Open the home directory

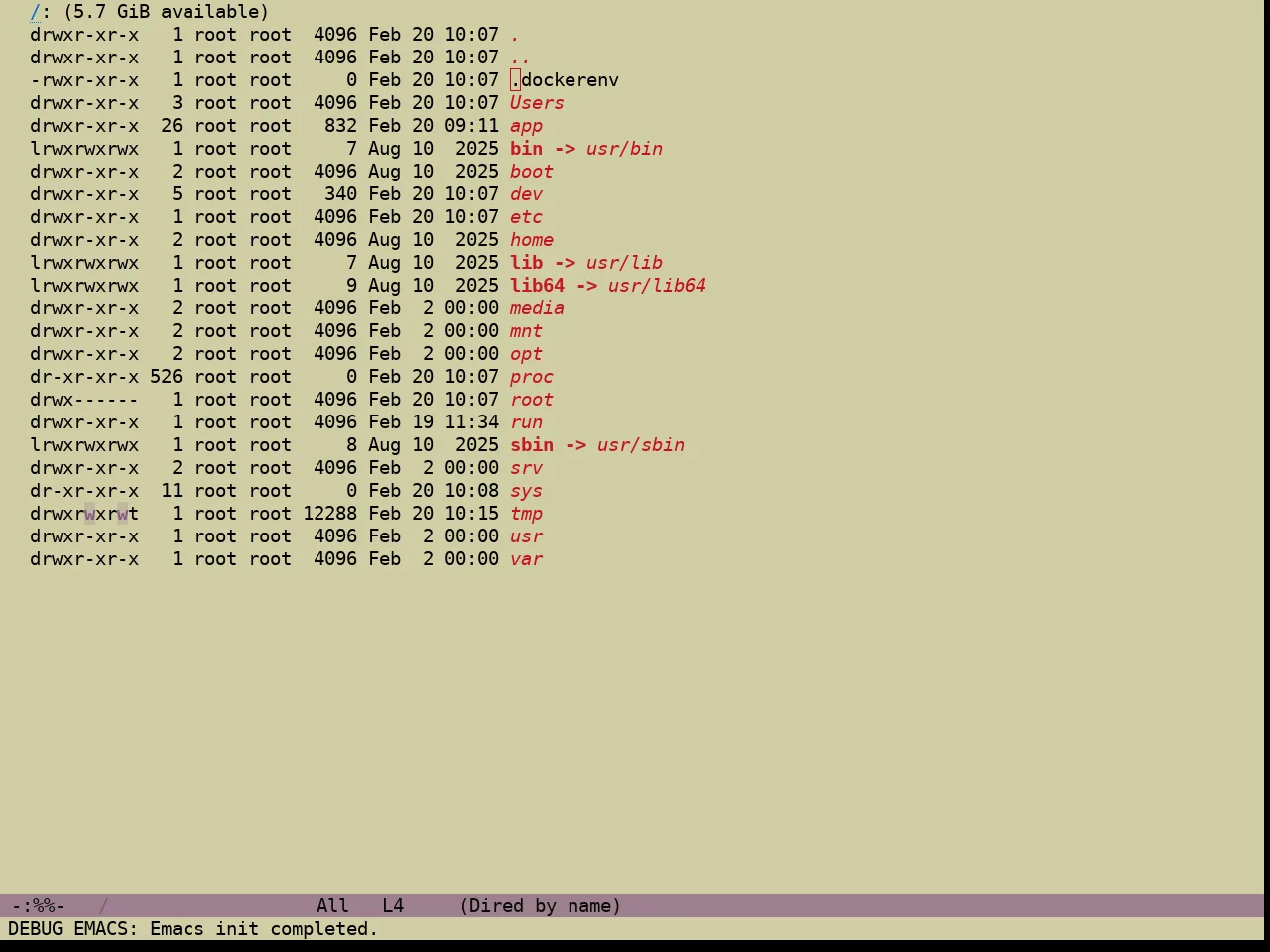[532, 240]
